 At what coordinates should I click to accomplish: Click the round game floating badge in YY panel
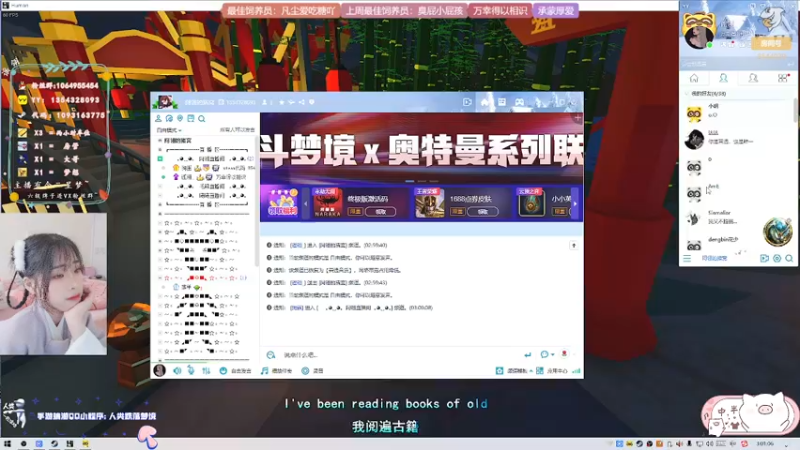point(778,231)
